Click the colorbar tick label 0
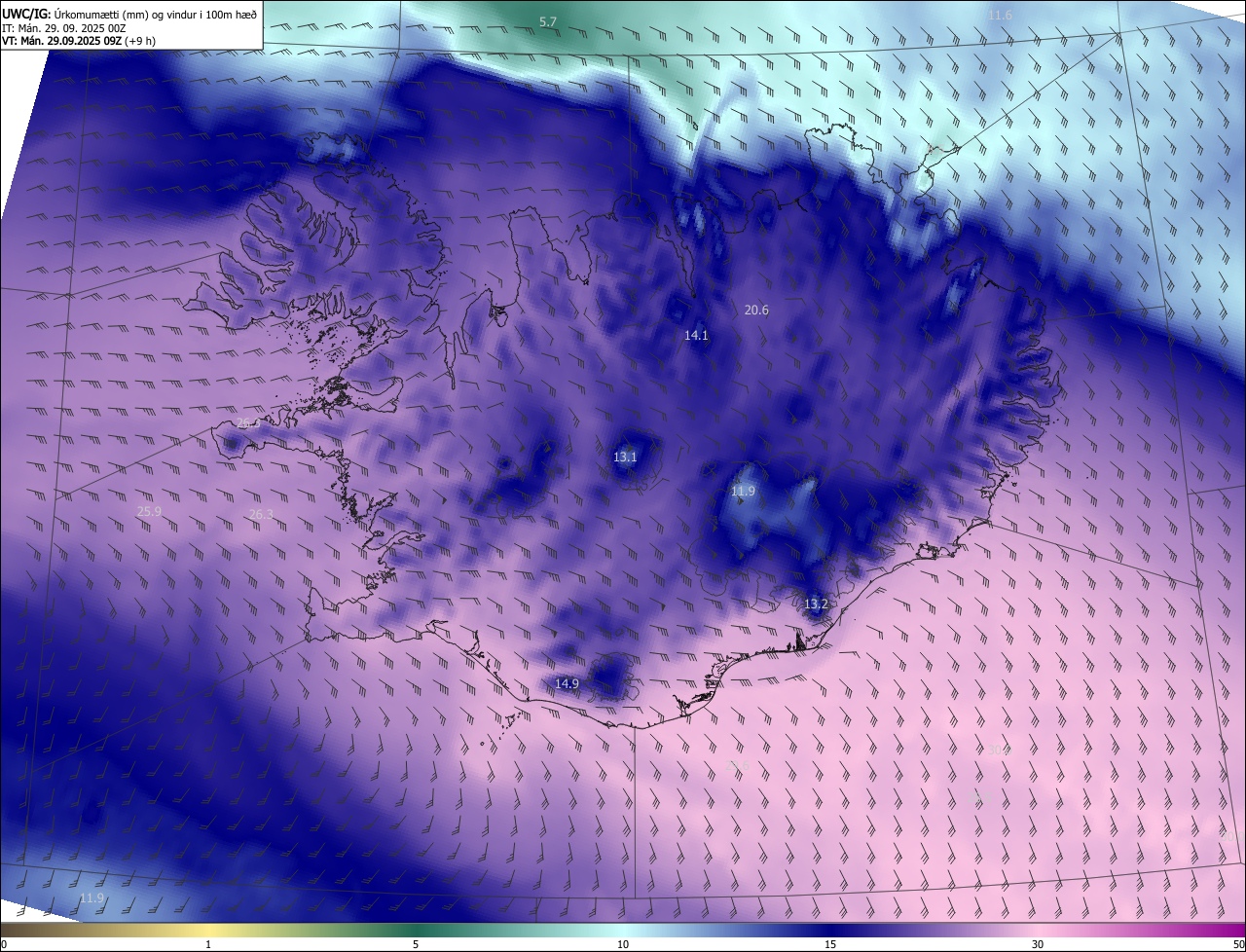The image size is (1246, 952). pyautogui.click(x=4, y=944)
